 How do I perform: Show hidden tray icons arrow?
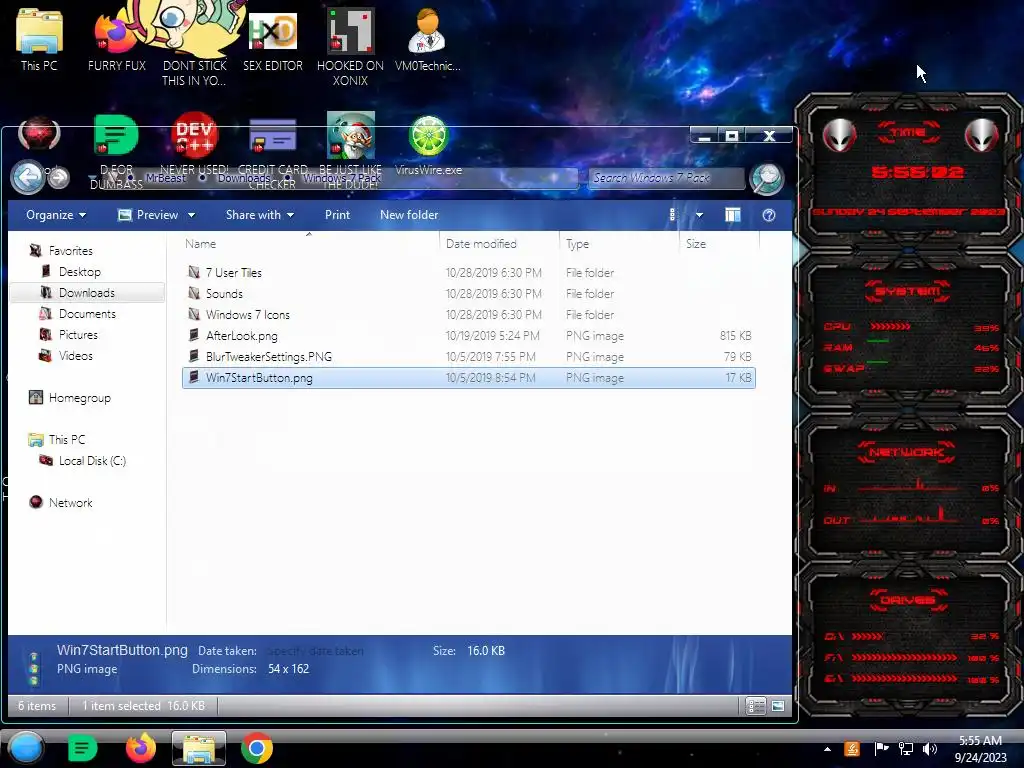tap(827, 749)
